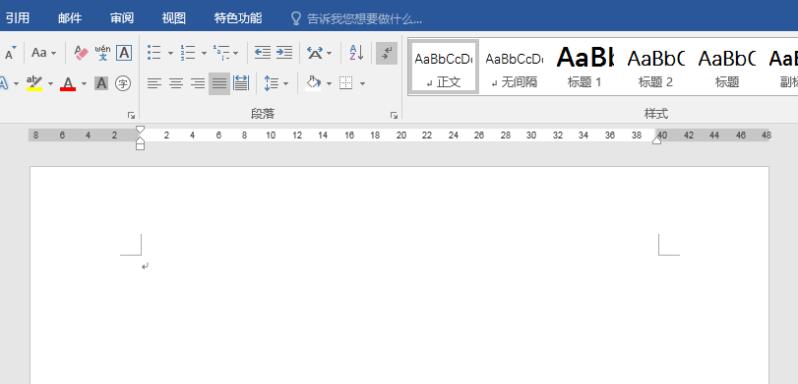Click the Tell Me search box
The width and height of the screenshot is (798, 384).
click(364, 19)
